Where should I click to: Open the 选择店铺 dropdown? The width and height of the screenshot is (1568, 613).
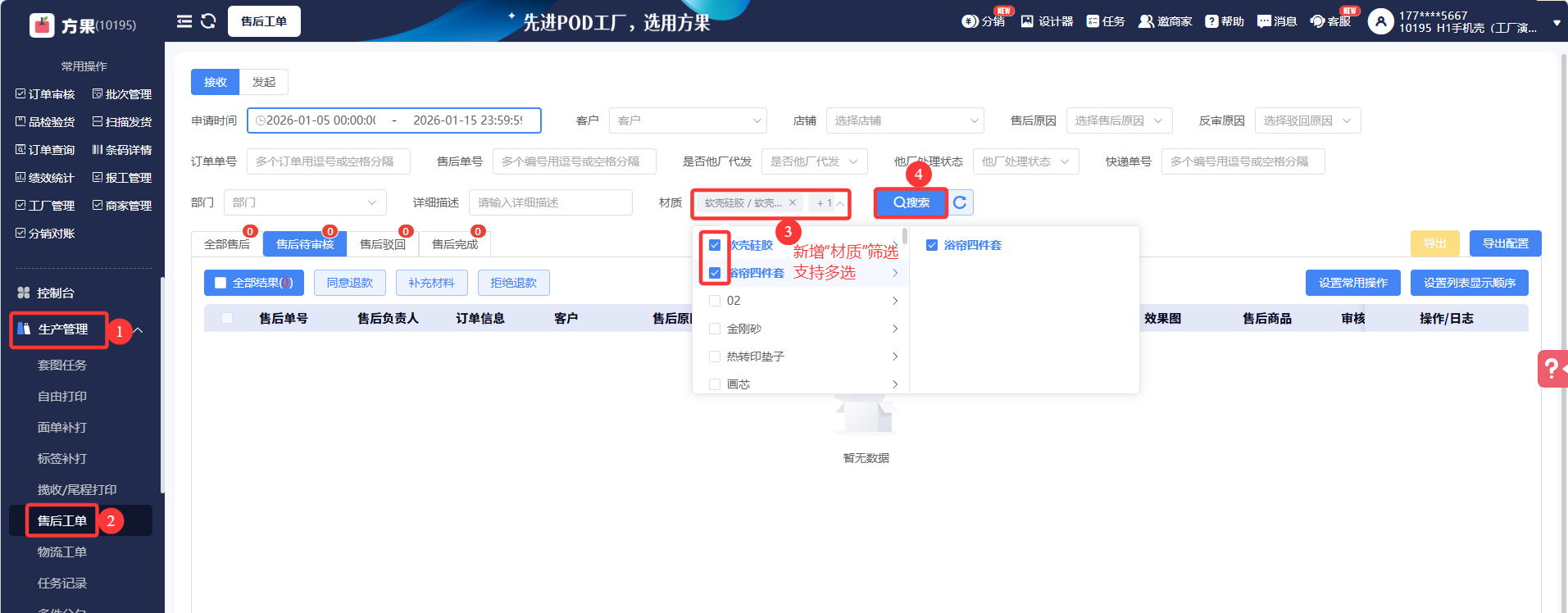[x=905, y=120]
